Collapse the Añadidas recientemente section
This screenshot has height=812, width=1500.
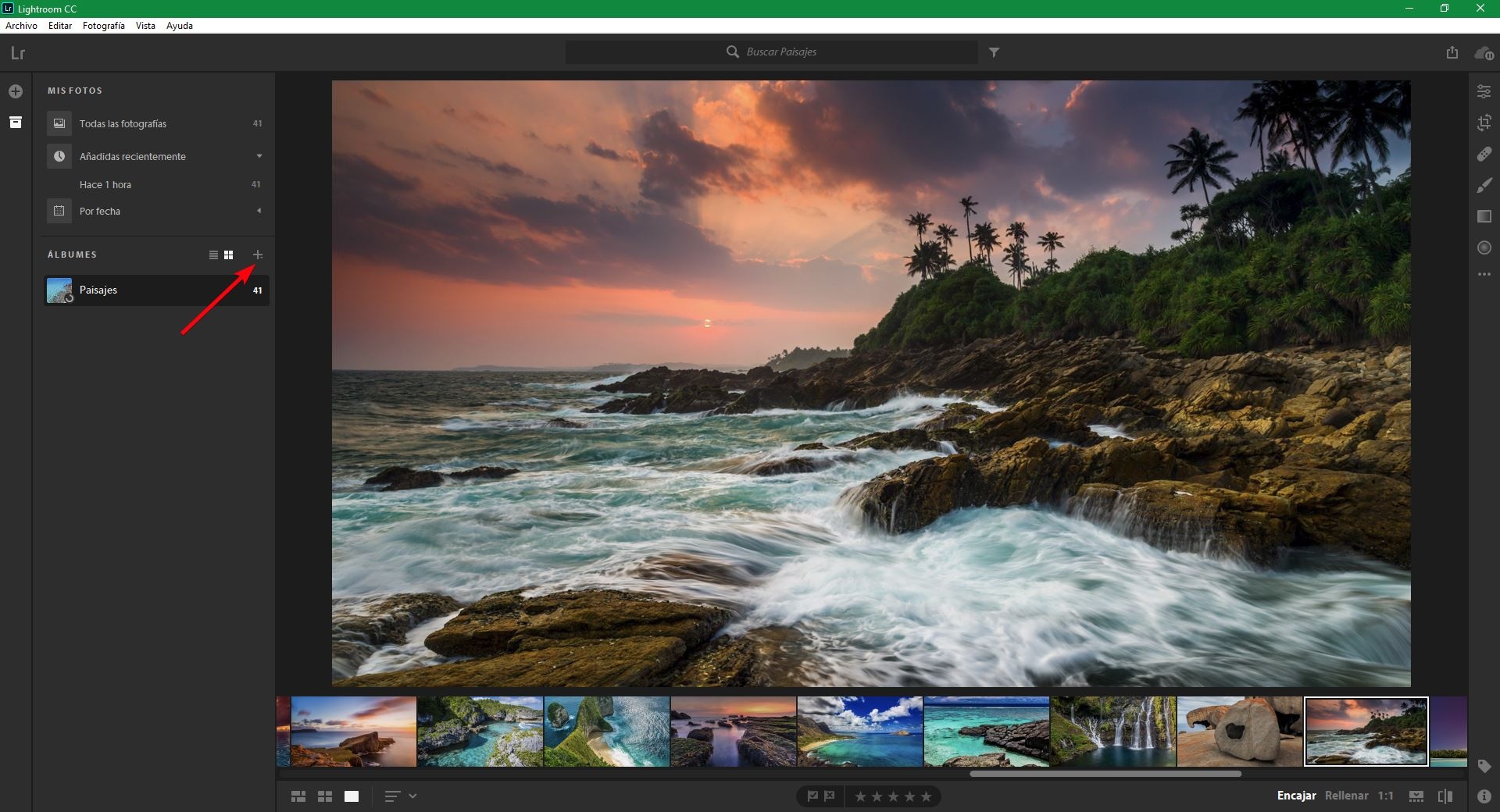click(259, 156)
